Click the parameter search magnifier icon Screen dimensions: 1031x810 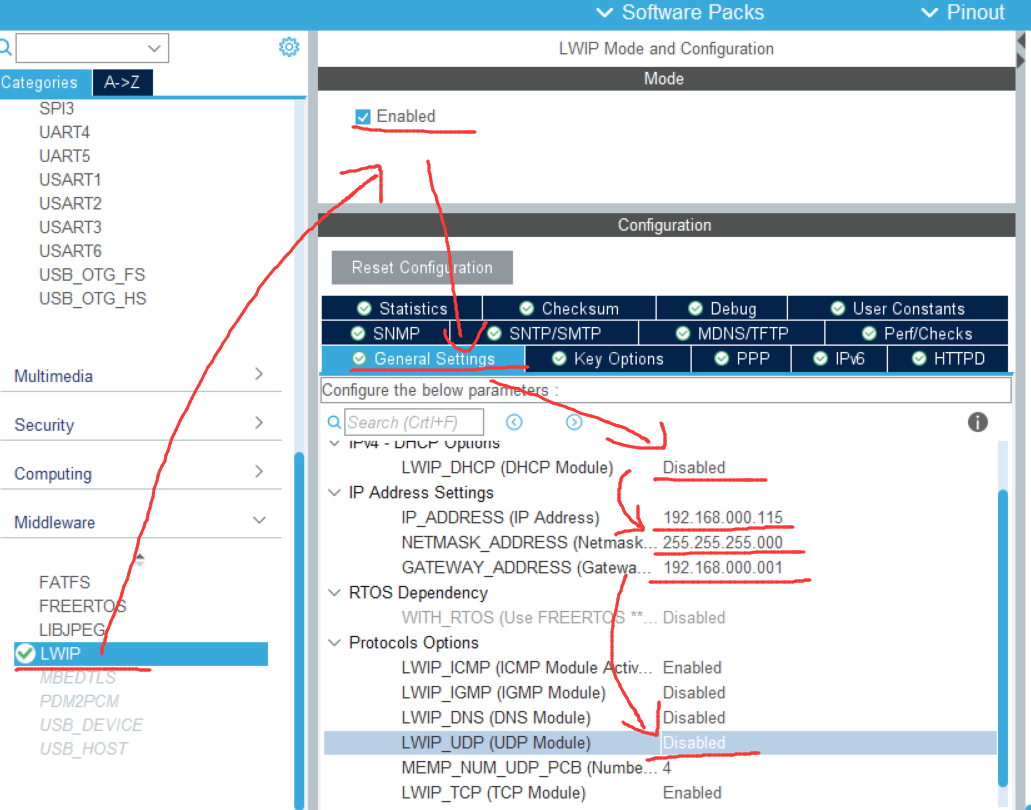334,422
